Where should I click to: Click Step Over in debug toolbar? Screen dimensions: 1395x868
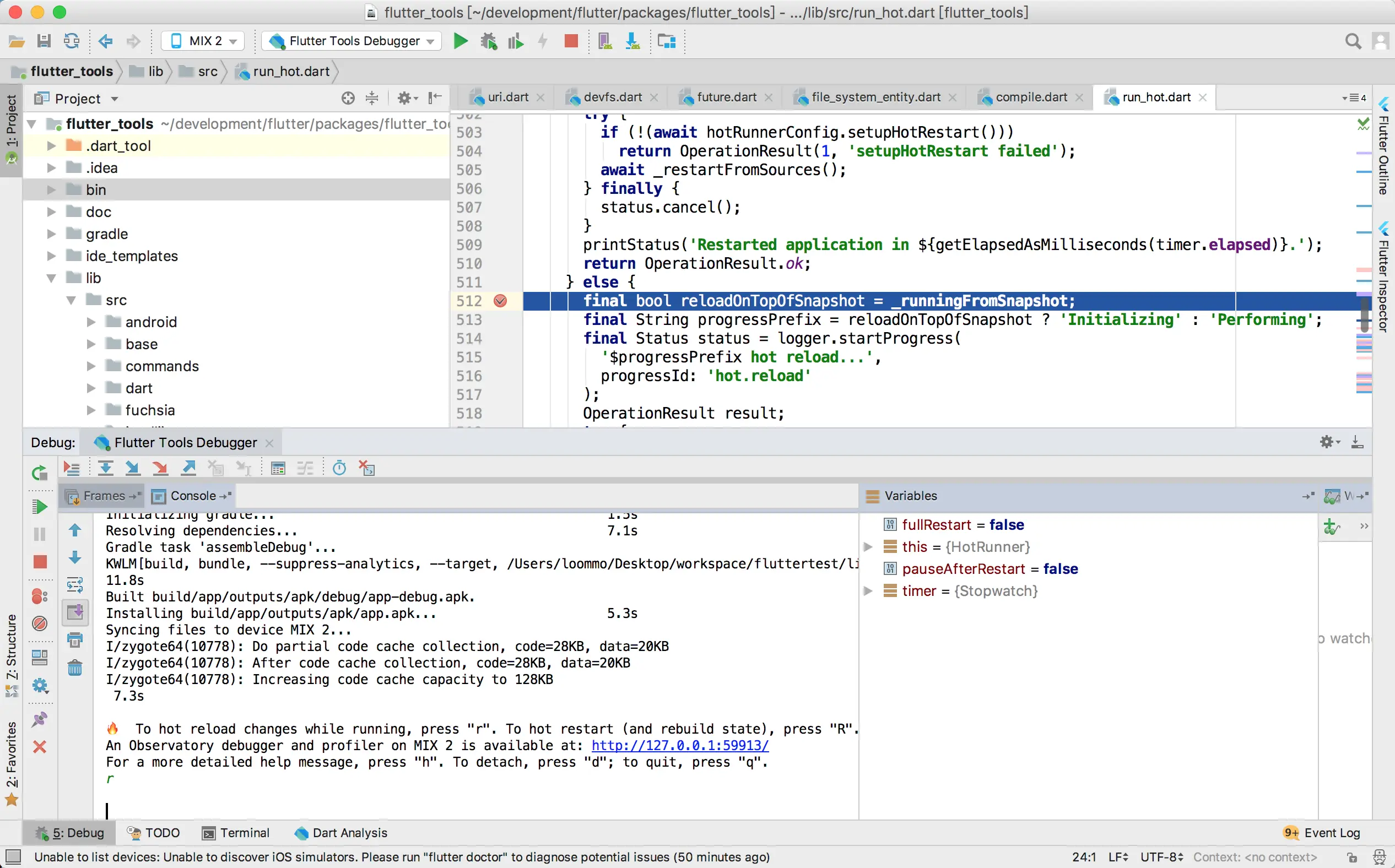tap(105, 469)
